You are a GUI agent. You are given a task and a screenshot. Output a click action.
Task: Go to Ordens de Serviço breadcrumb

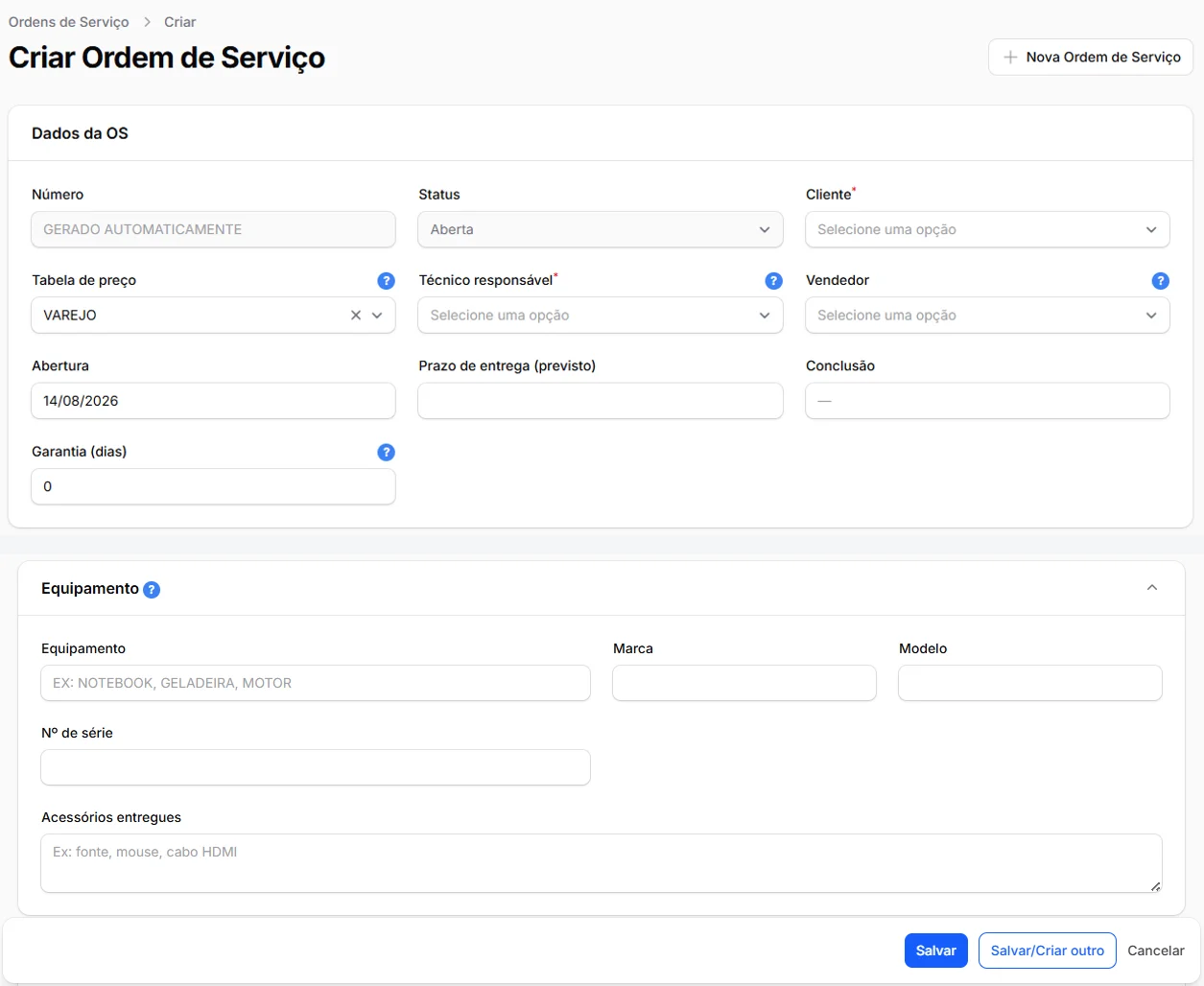(x=69, y=22)
